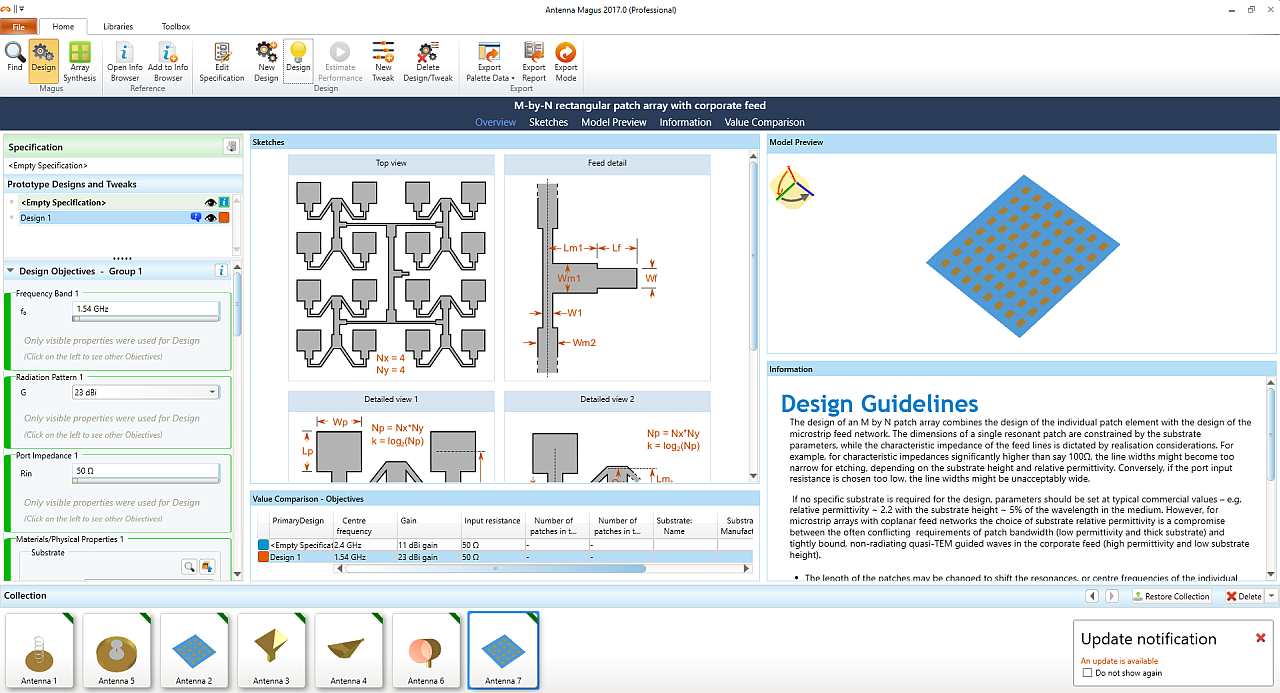The image size is (1280, 693).
Task: Click the f0 frequency slider
Action: [x=146, y=319]
